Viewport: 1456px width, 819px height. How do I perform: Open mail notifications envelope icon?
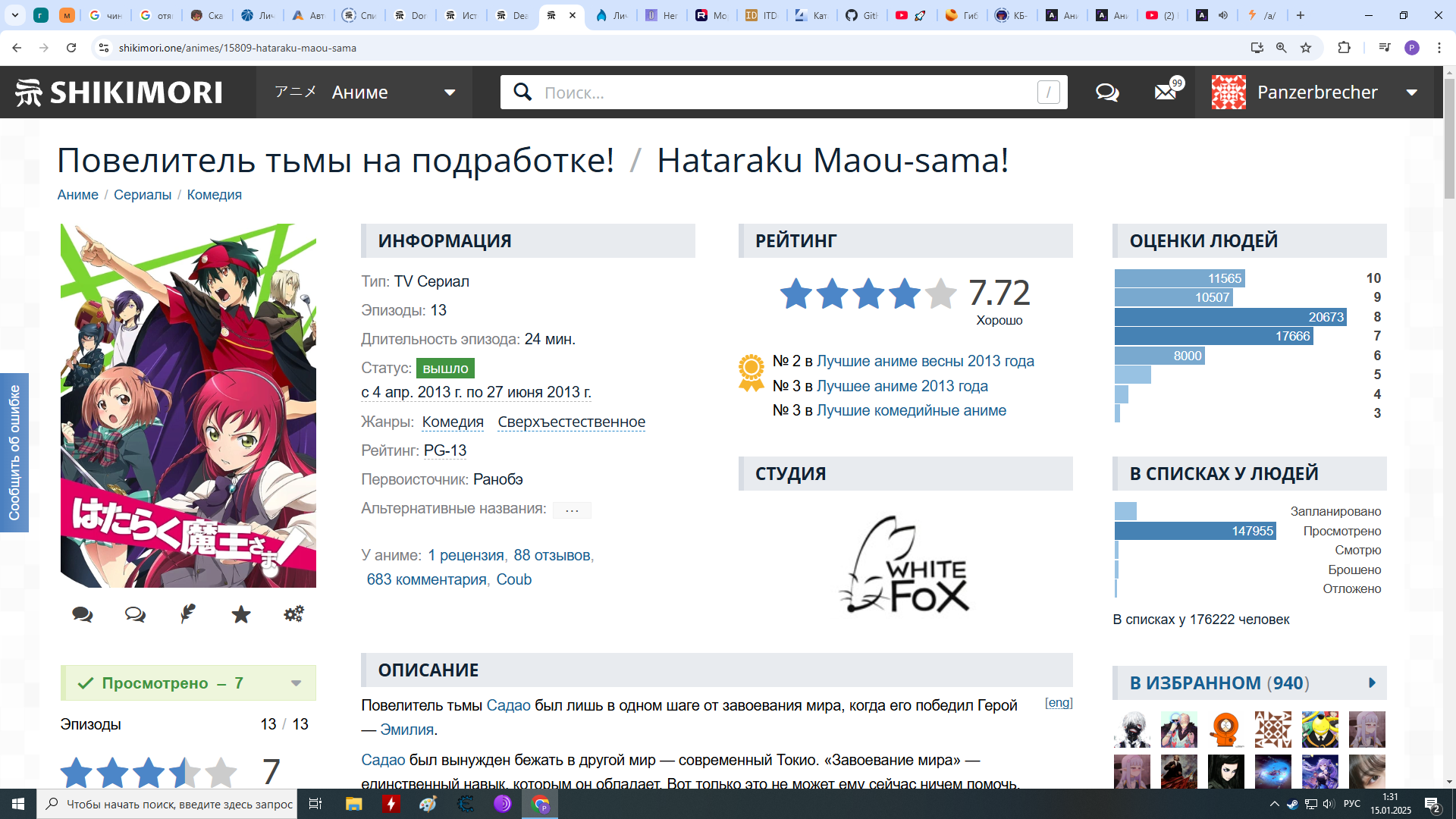coord(1166,93)
